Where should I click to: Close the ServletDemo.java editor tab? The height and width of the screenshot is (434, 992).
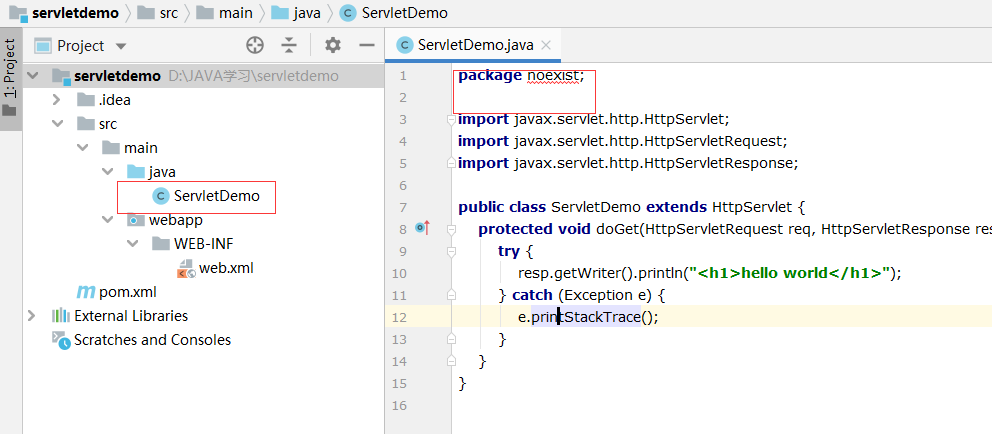click(546, 45)
